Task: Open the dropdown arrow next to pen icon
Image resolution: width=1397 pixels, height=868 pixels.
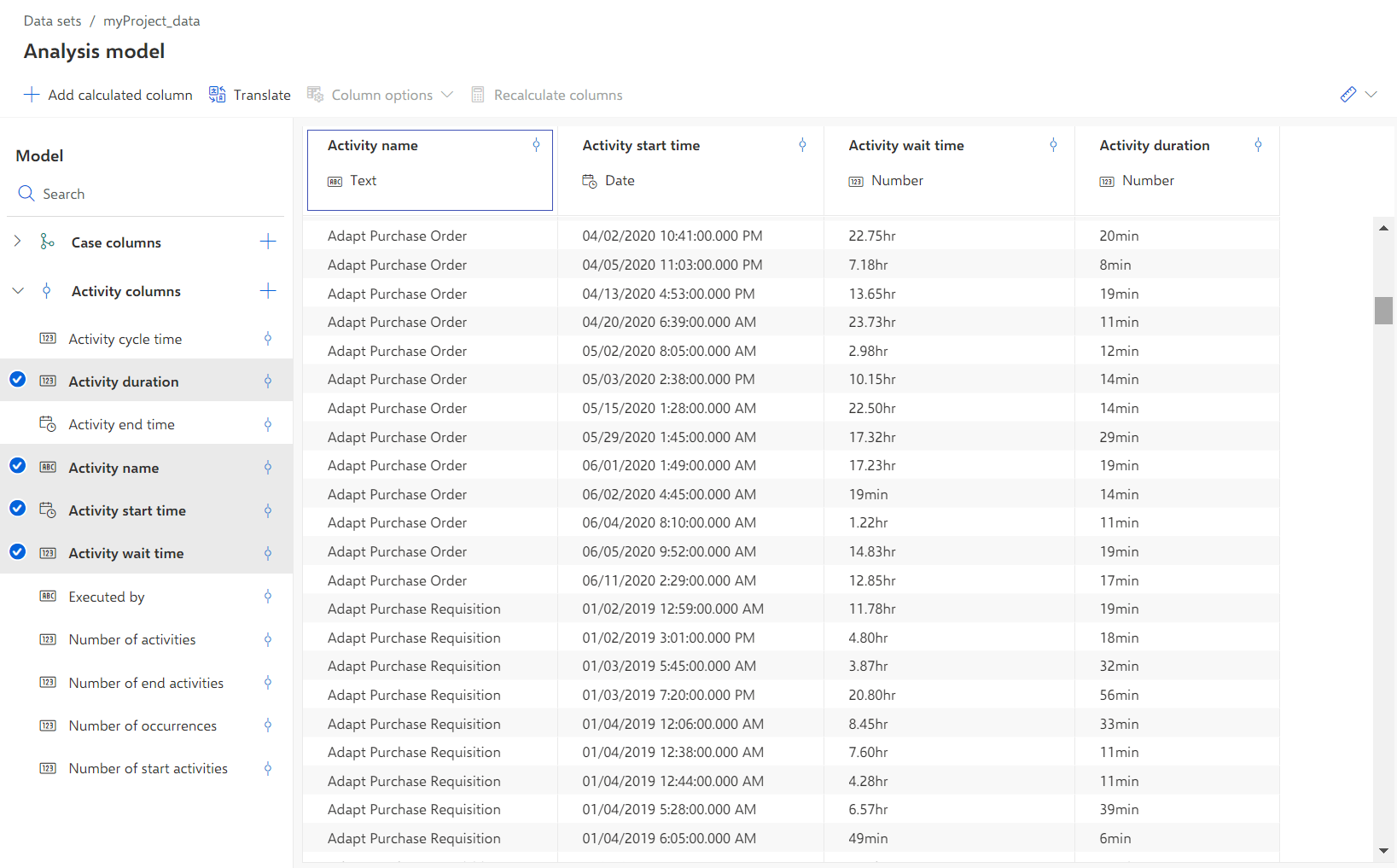Action: coord(1371,95)
